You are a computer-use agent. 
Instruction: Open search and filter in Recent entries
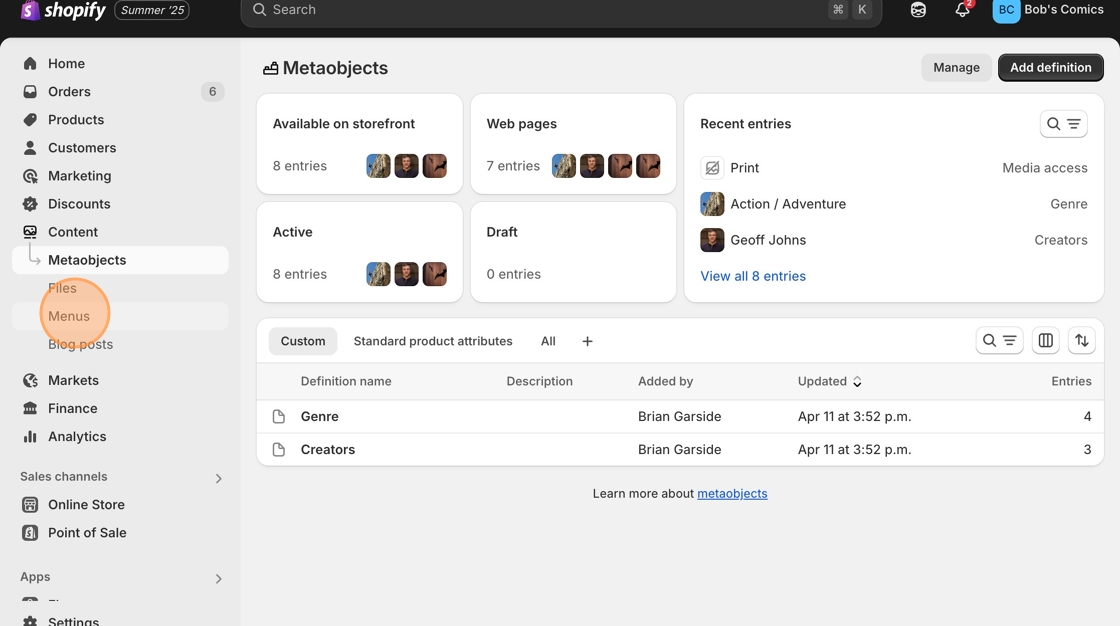pyautogui.click(x=1063, y=124)
